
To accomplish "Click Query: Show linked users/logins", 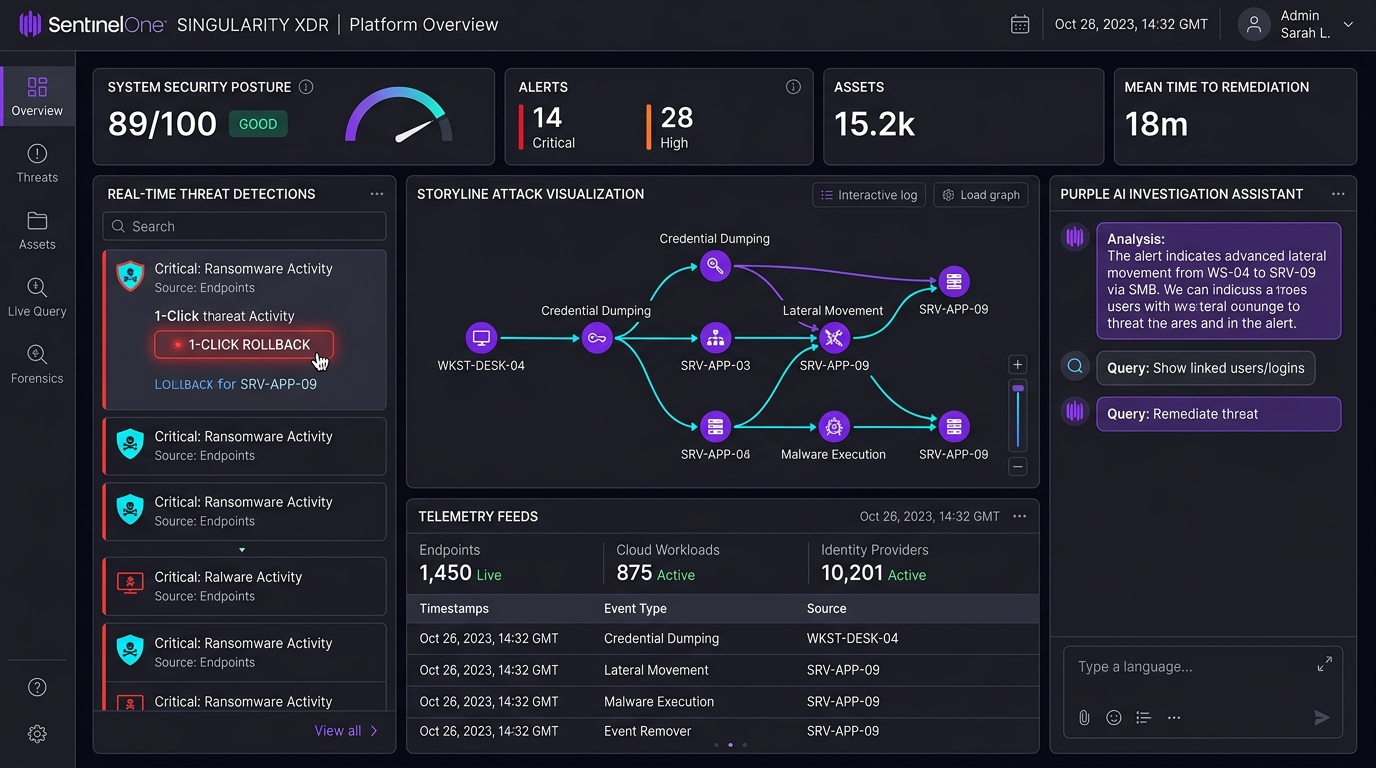I will tap(1206, 368).
